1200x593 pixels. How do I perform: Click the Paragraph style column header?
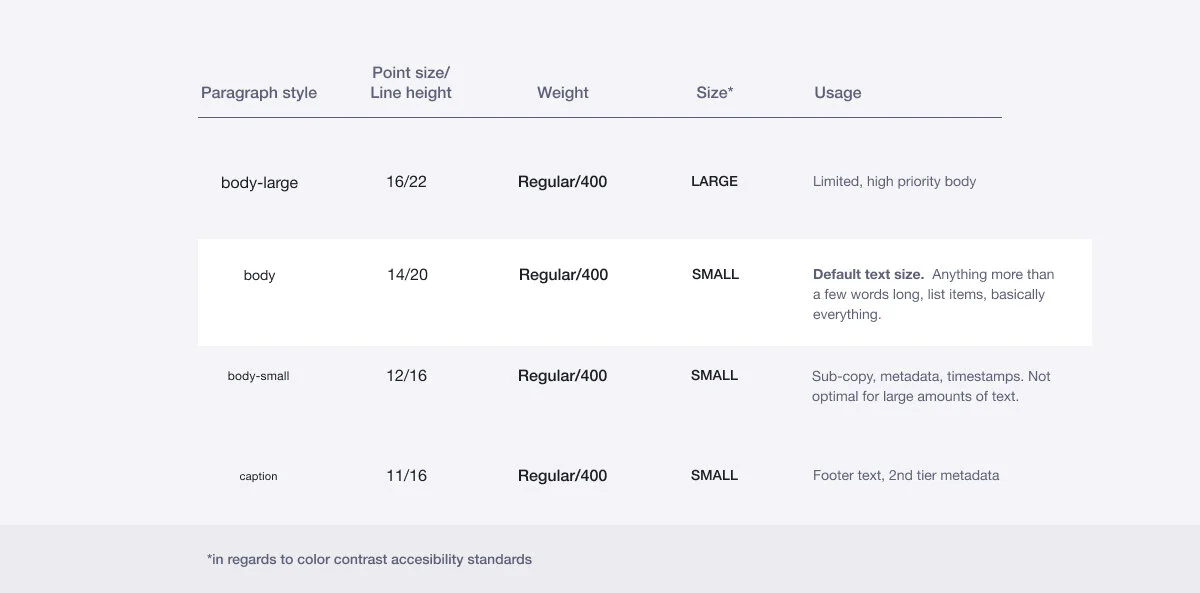tap(259, 93)
